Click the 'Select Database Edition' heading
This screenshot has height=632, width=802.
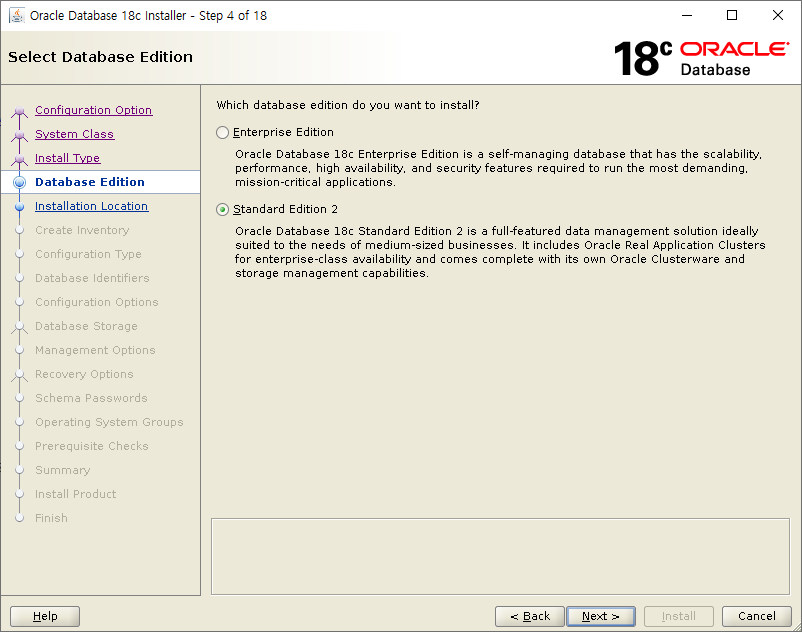click(100, 57)
